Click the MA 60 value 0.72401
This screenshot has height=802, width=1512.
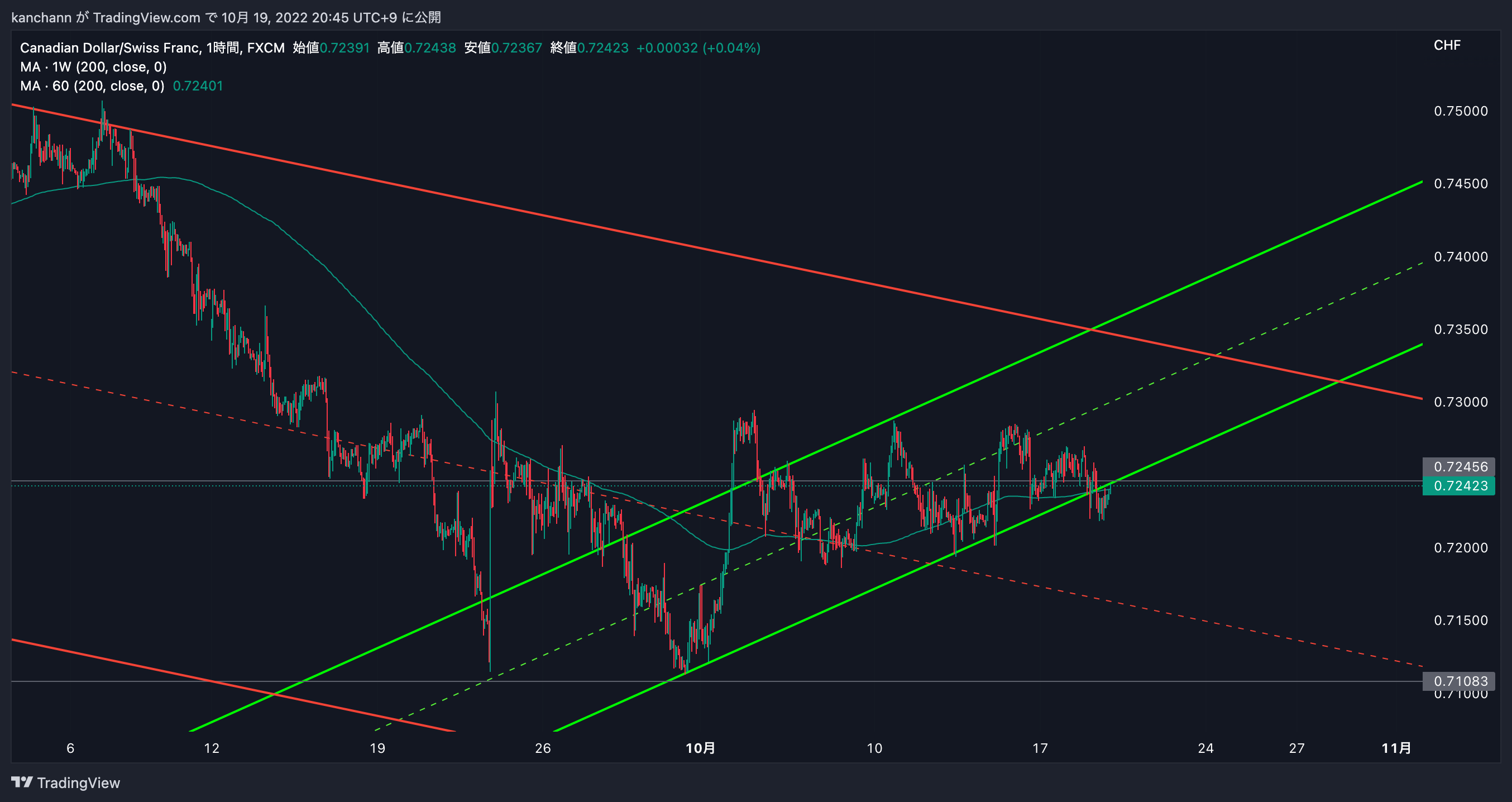click(x=198, y=85)
